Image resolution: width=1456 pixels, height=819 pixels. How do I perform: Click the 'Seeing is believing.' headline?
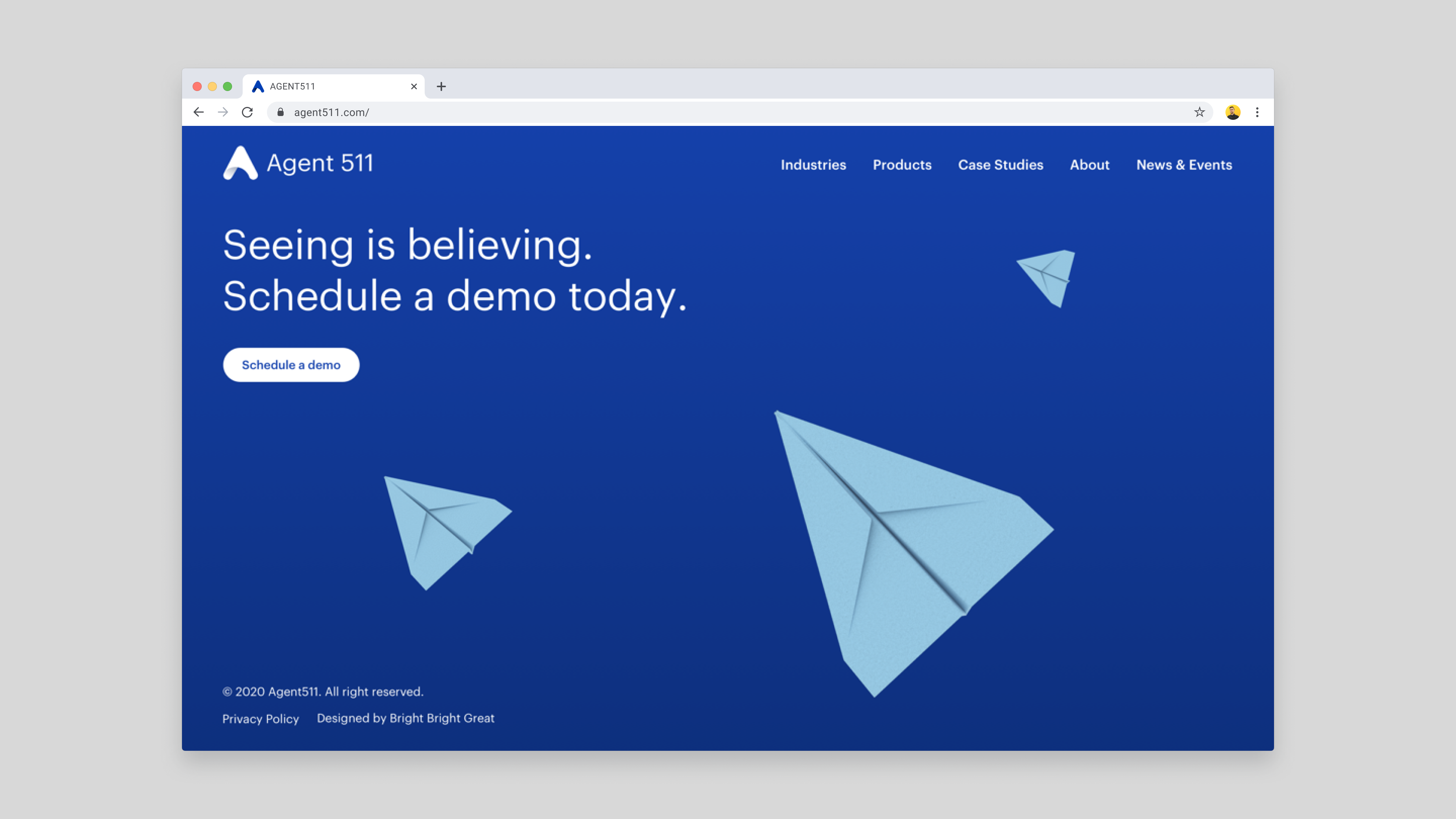(x=408, y=246)
